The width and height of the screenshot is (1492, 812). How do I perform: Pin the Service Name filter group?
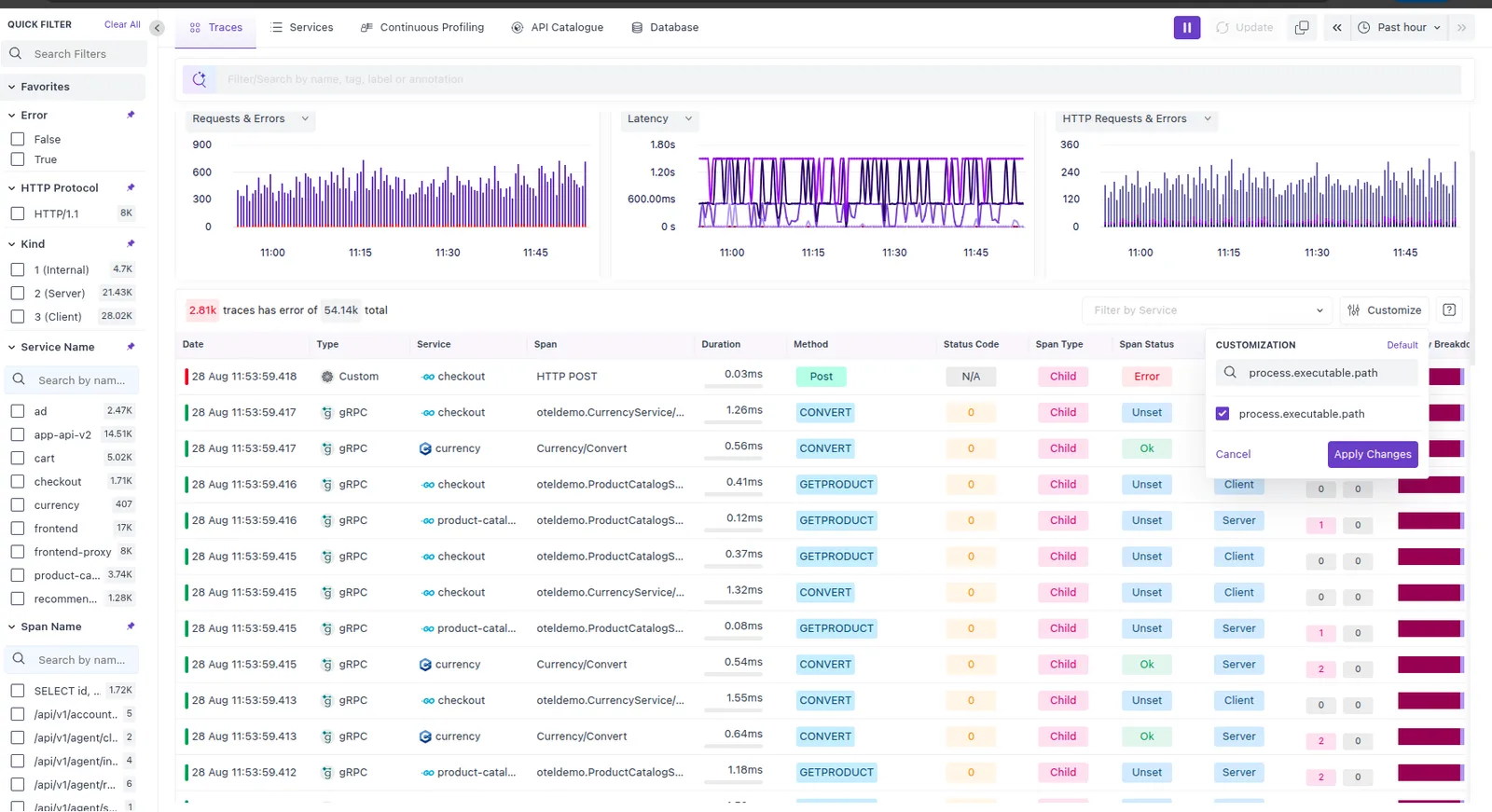pos(131,346)
